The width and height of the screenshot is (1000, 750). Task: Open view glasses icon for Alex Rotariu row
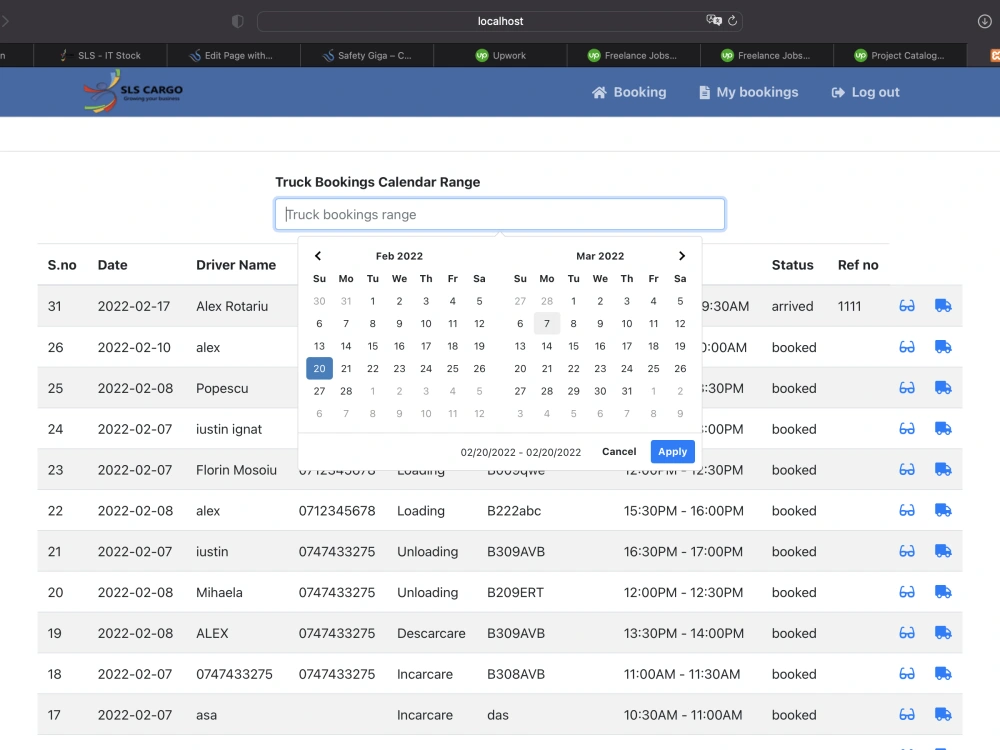[907, 306]
